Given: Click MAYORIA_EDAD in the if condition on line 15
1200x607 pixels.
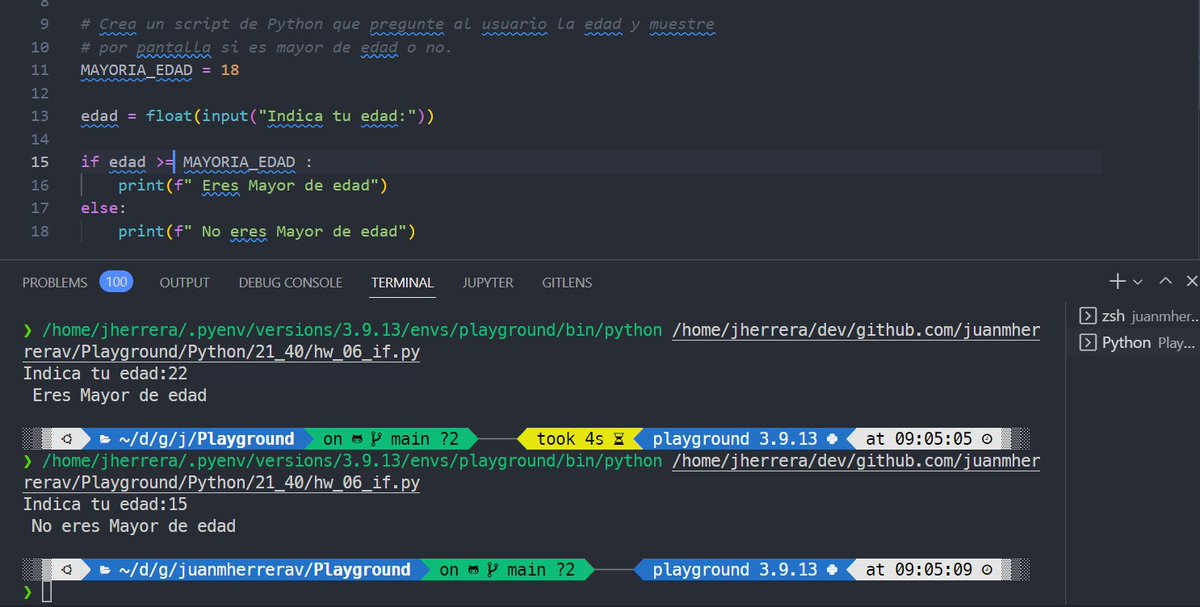Looking at the screenshot, I should 239,162.
